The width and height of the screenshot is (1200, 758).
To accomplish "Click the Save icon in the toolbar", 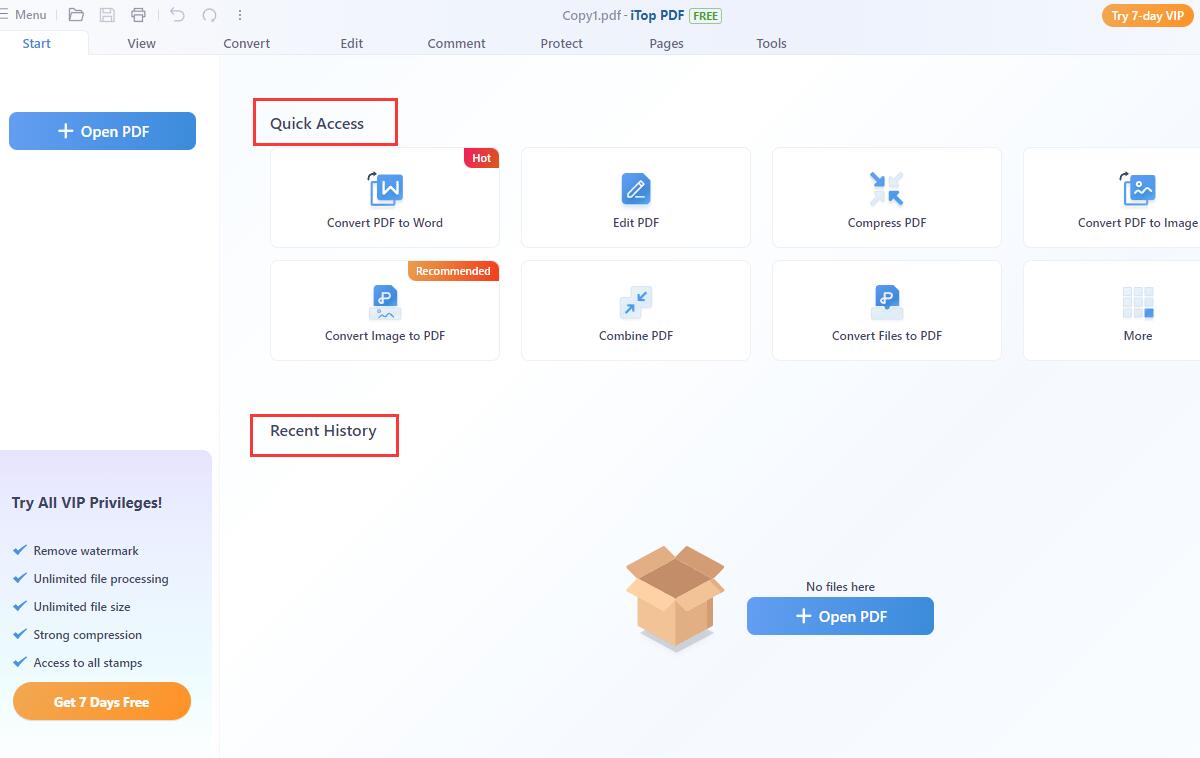I will (x=107, y=14).
